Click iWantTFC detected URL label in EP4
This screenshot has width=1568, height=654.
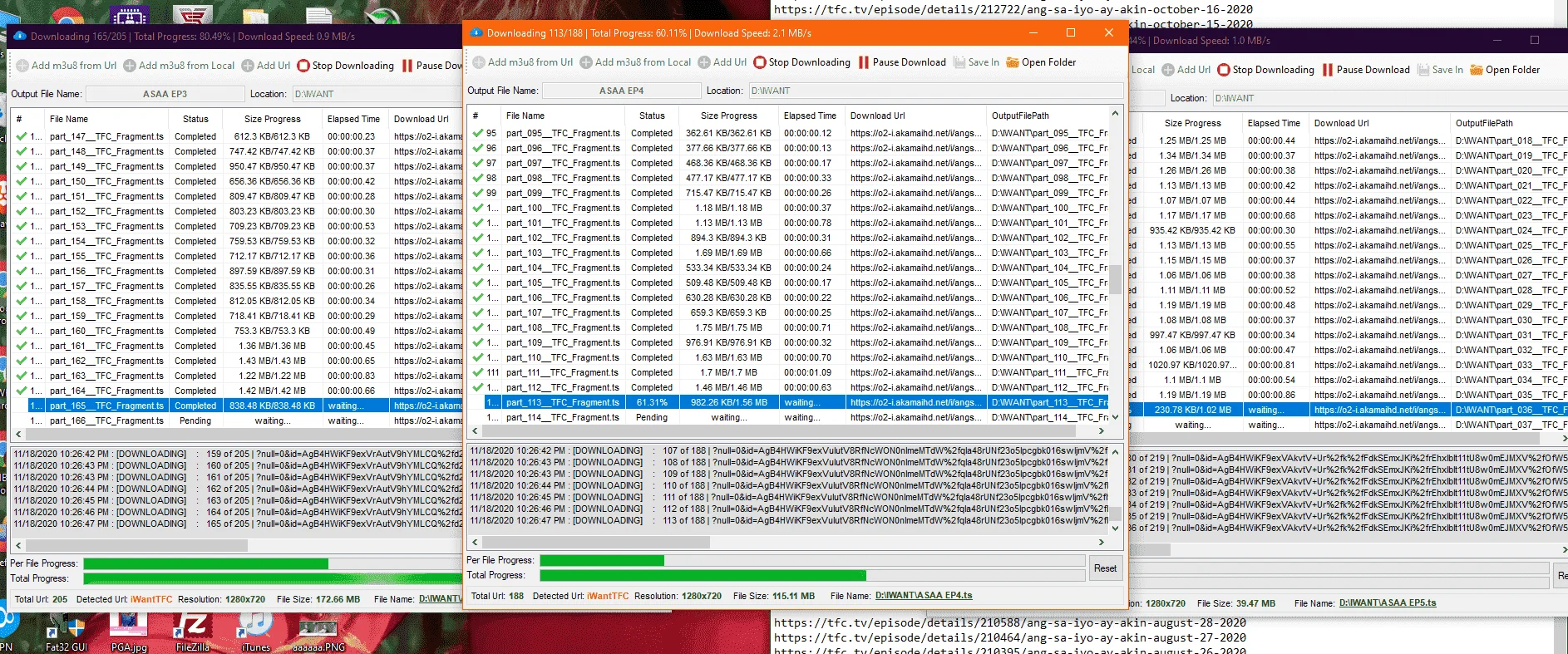(x=608, y=596)
